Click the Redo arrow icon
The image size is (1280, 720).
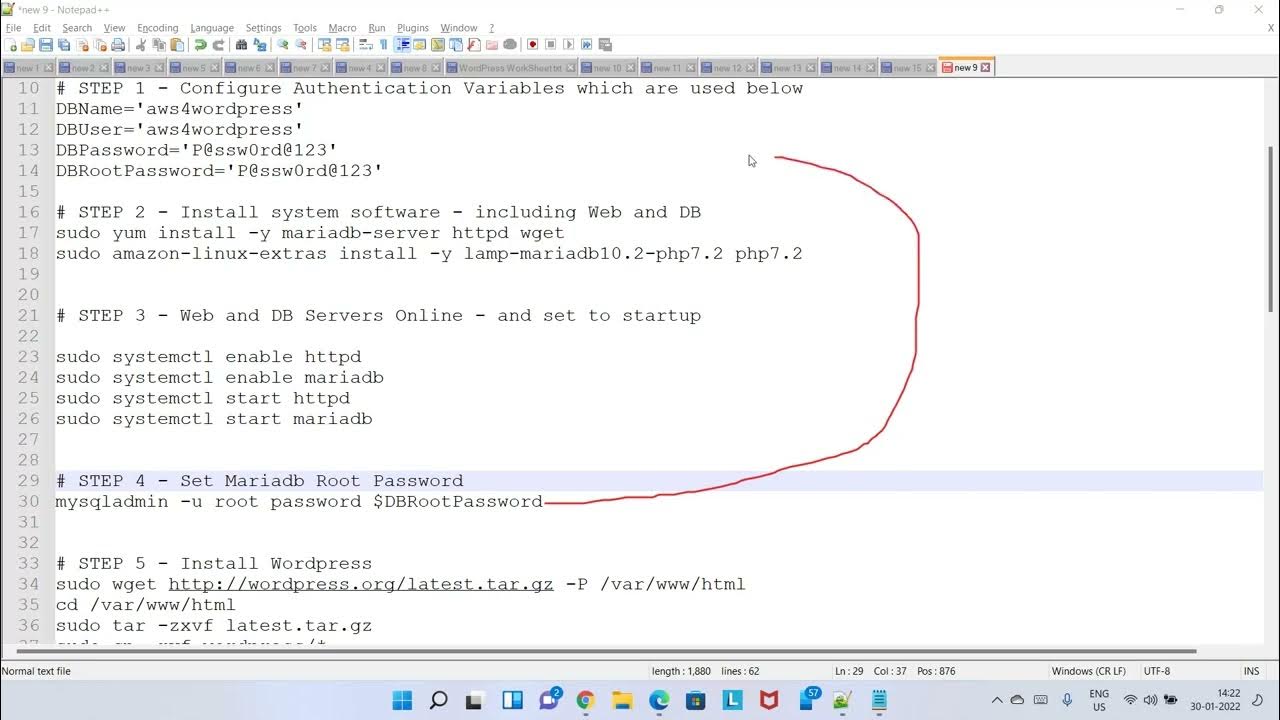tap(218, 45)
